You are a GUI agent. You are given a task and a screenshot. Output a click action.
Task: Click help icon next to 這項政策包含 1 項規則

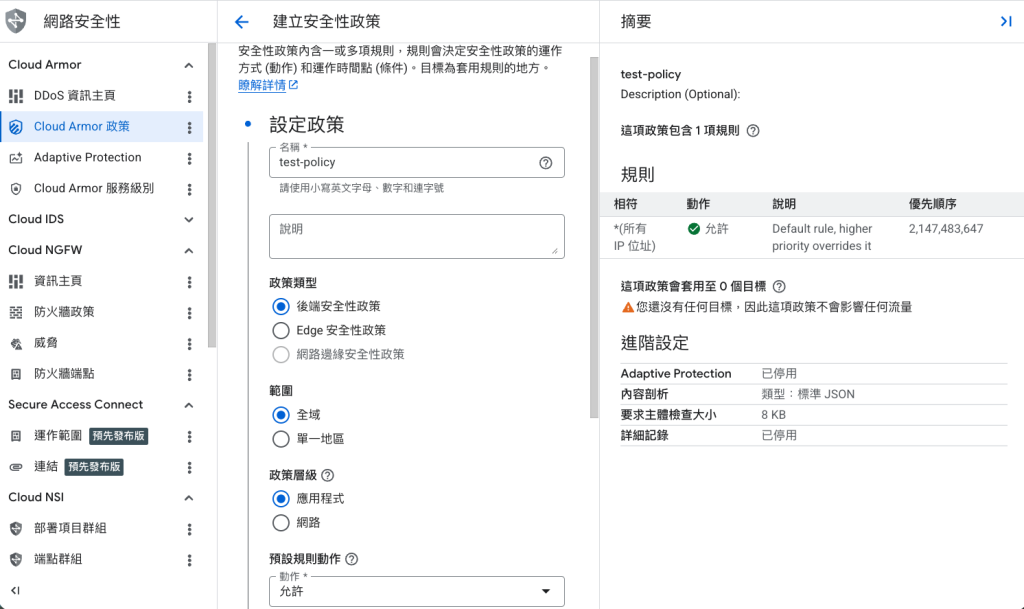coord(753,131)
